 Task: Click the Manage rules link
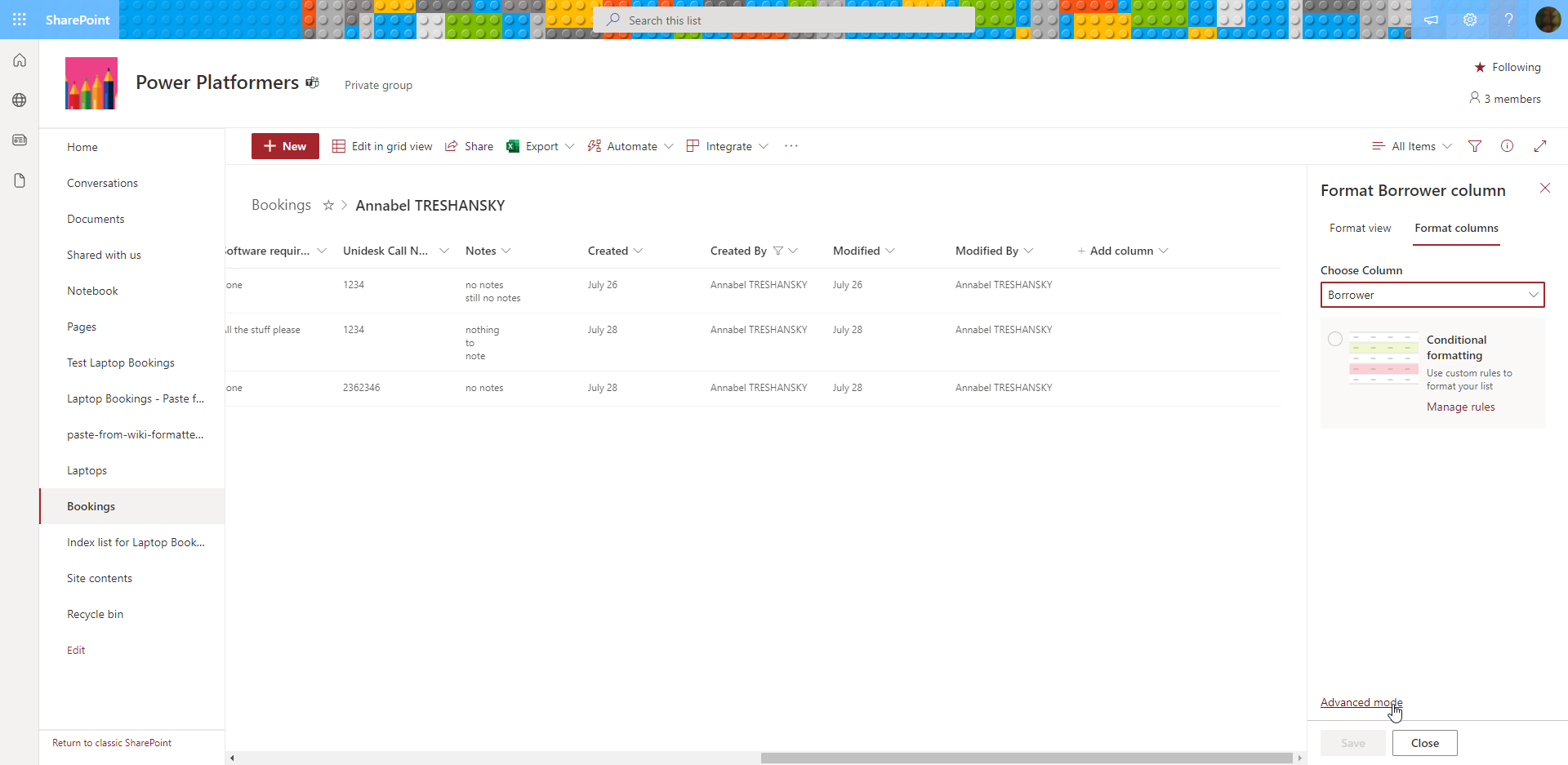[x=1460, y=407]
